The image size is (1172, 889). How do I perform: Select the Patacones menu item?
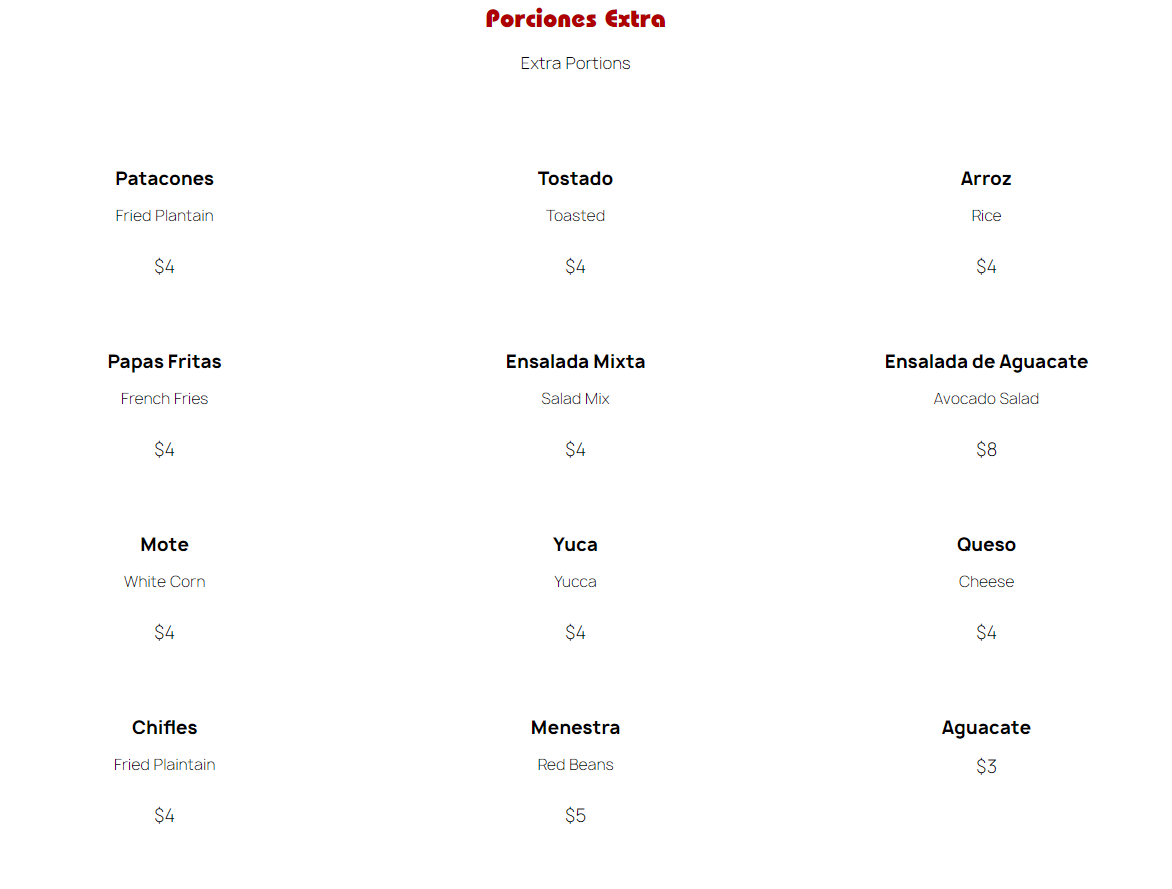click(164, 179)
